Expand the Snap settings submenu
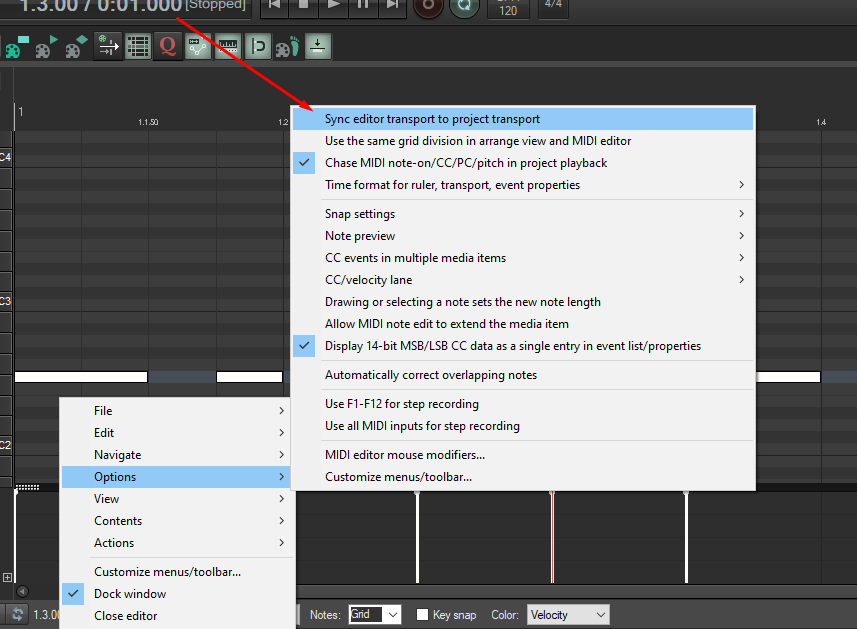The width and height of the screenshot is (857, 629). (523, 214)
